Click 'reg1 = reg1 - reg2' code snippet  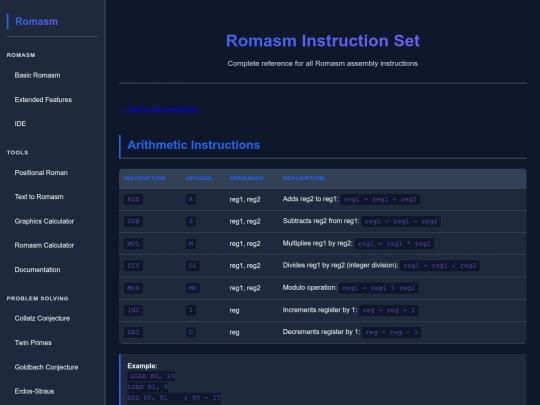[401, 221]
